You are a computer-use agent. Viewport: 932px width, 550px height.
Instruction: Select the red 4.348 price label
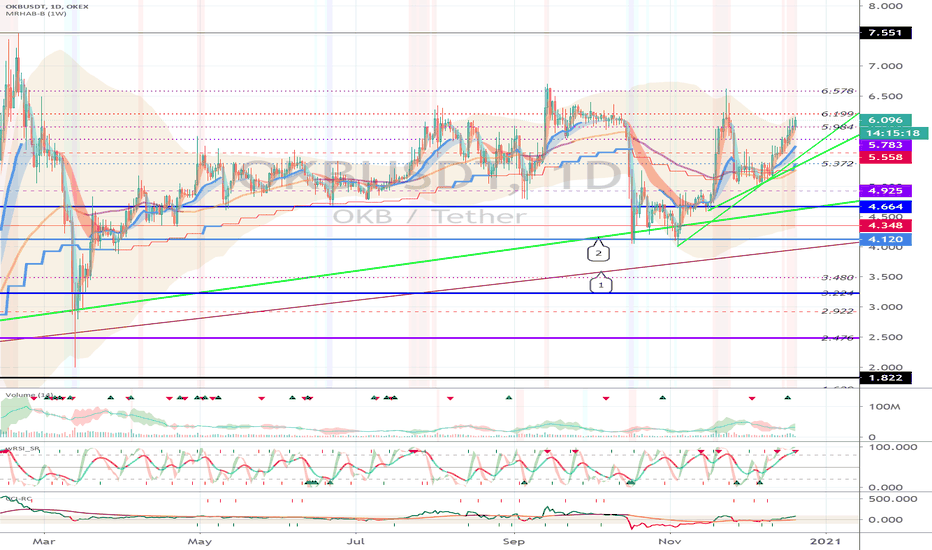[886, 225]
